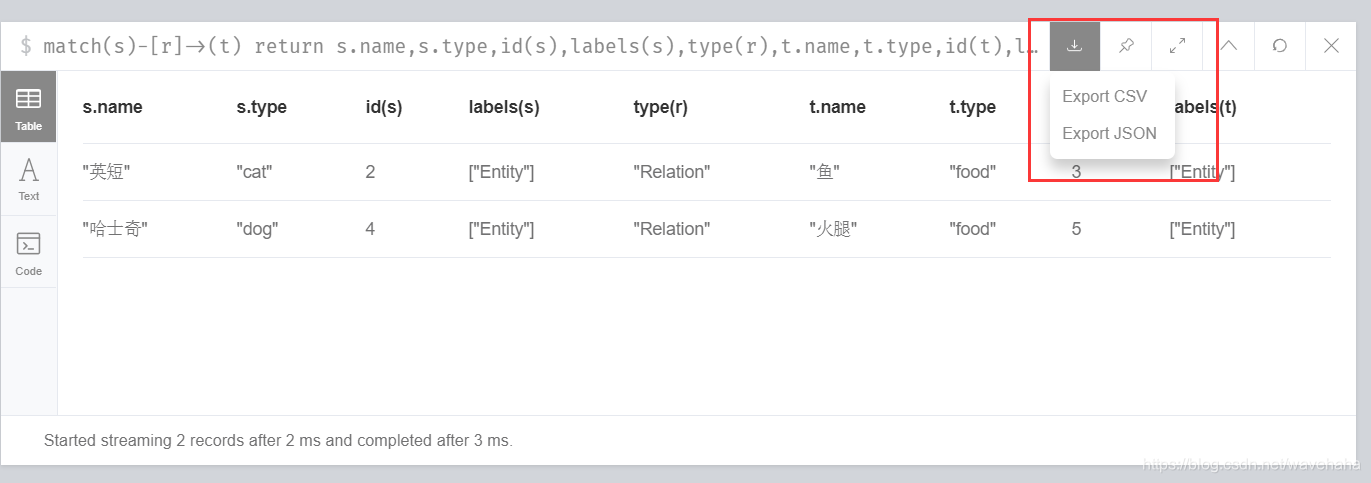Expand the frame to fullscreen
Screen dimensions: 1371x483
(x=1177, y=46)
